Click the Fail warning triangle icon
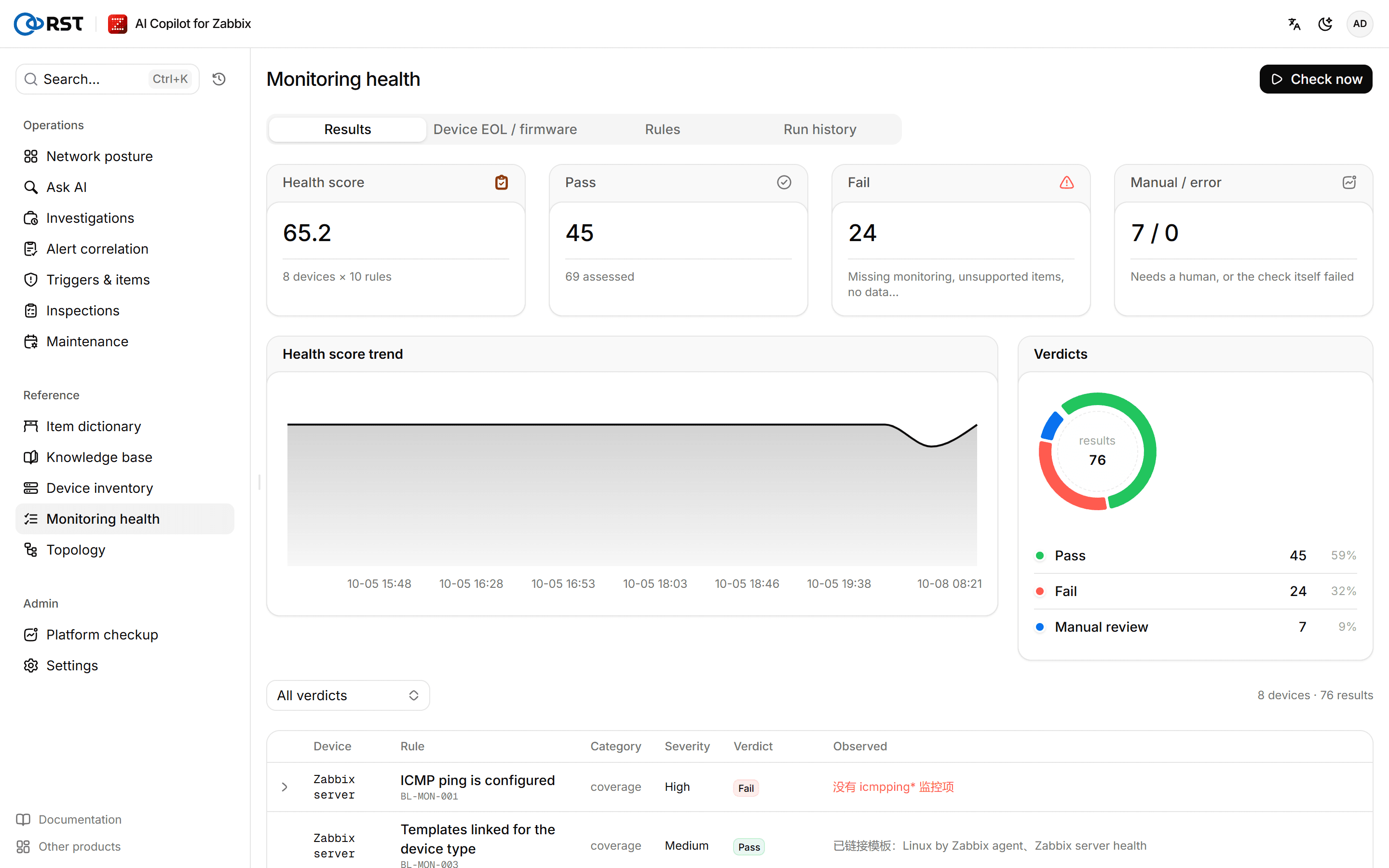 pos(1066,183)
